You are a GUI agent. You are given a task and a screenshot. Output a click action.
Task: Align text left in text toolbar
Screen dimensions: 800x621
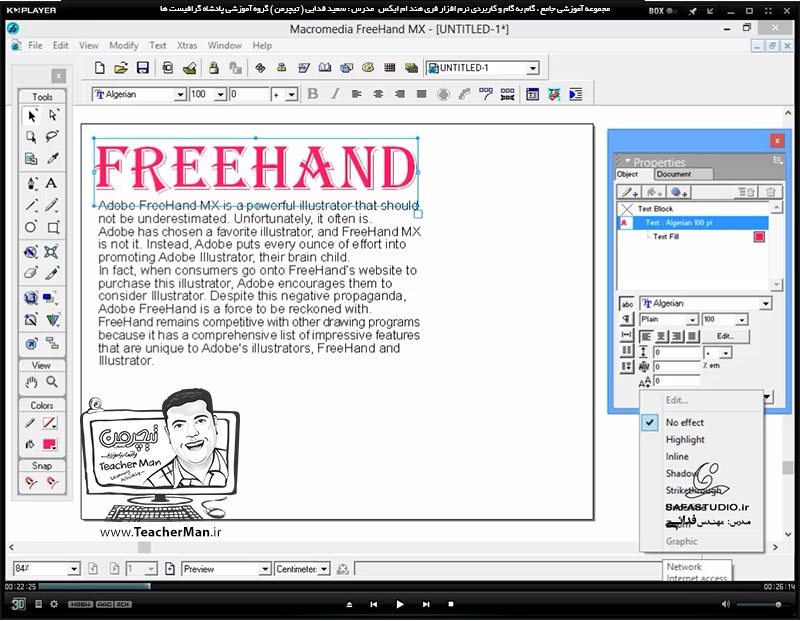click(357, 94)
